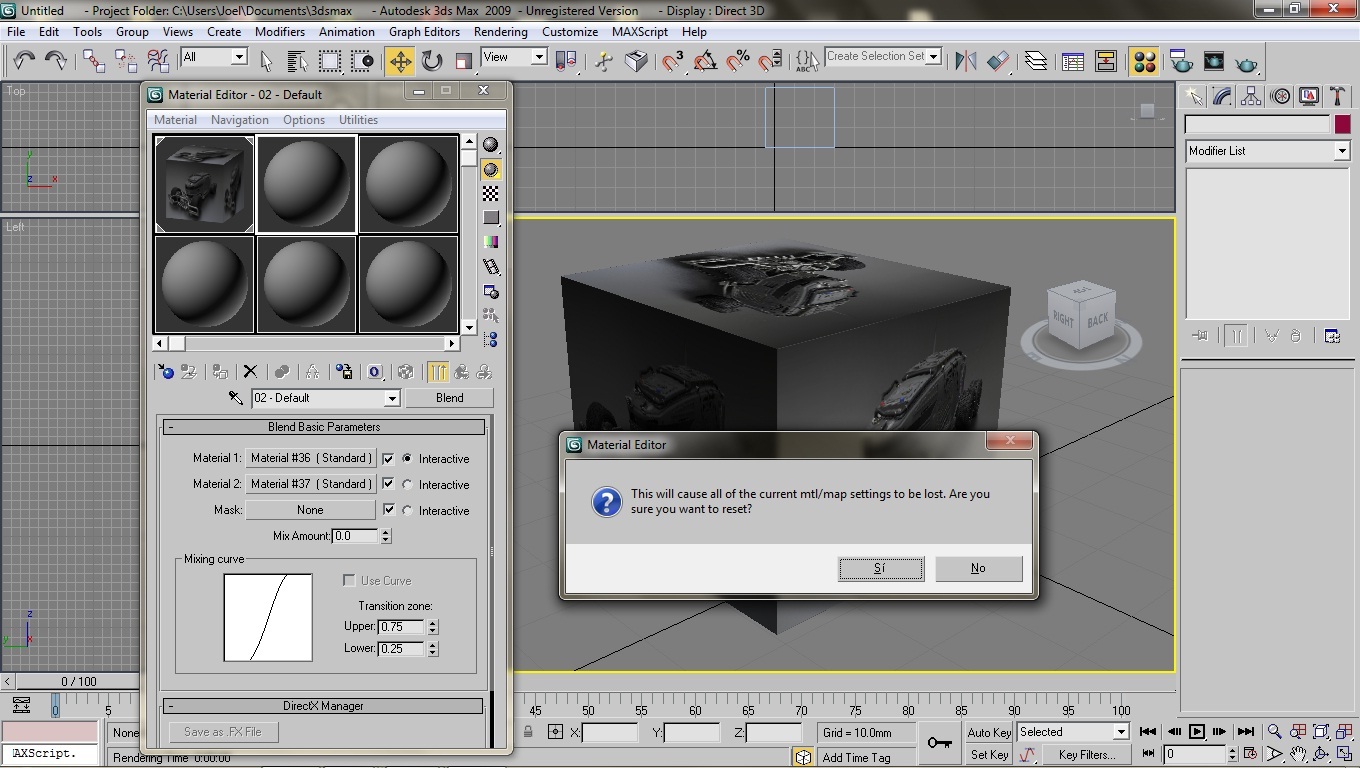The height and width of the screenshot is (768, 1360).
Task: Open the MAXScript menu
Action: point(640,32)
